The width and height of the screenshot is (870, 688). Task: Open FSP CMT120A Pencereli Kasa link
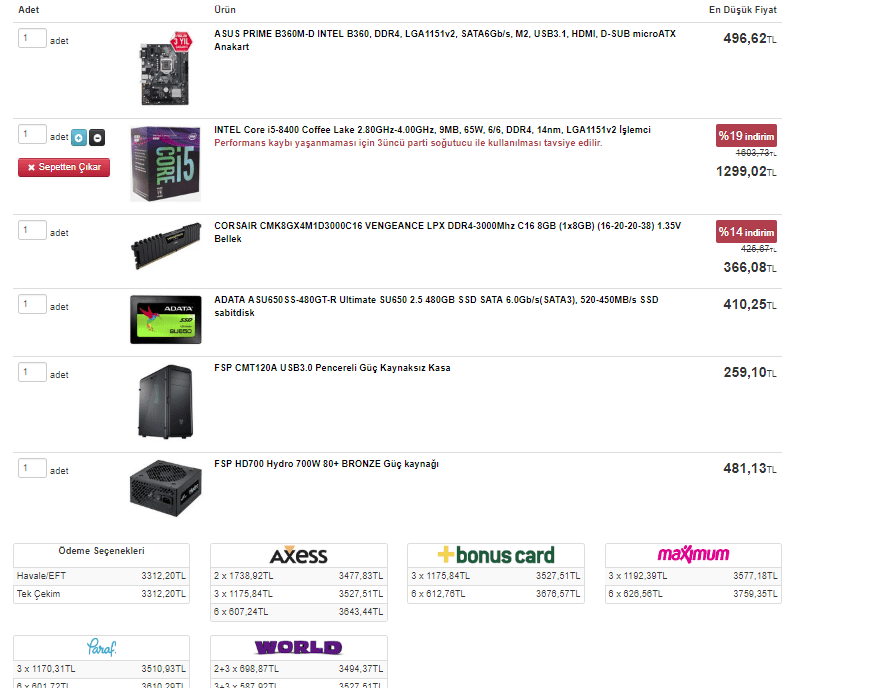[332, 368]
